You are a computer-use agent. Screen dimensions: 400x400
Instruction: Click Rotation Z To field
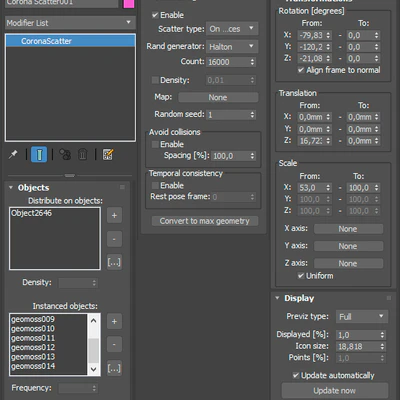pyautogui.click(x=360, y=58)
